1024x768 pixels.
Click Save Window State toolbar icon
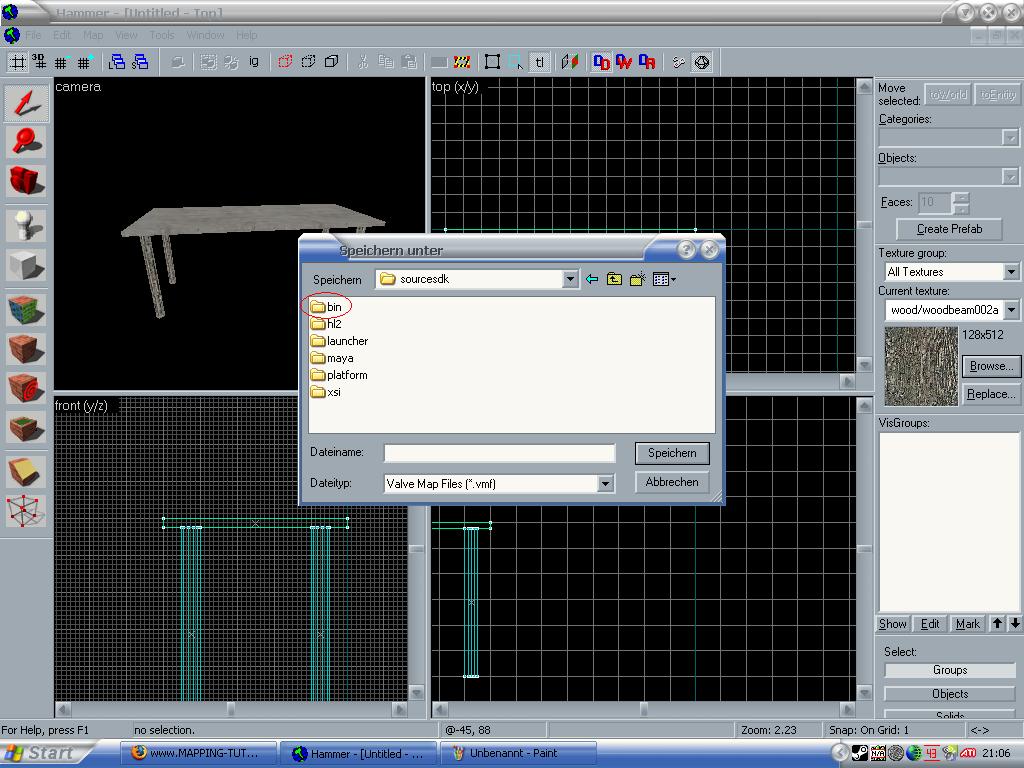140,63
